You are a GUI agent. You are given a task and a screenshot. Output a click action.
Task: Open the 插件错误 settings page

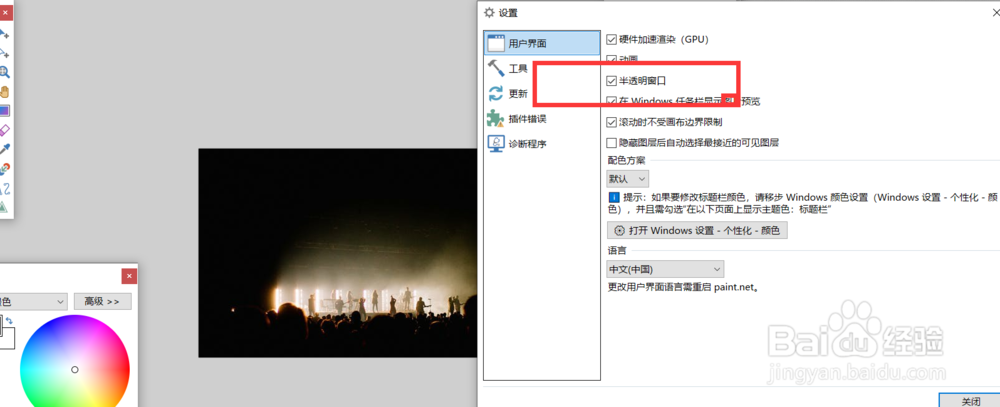(x=541, y=119)
